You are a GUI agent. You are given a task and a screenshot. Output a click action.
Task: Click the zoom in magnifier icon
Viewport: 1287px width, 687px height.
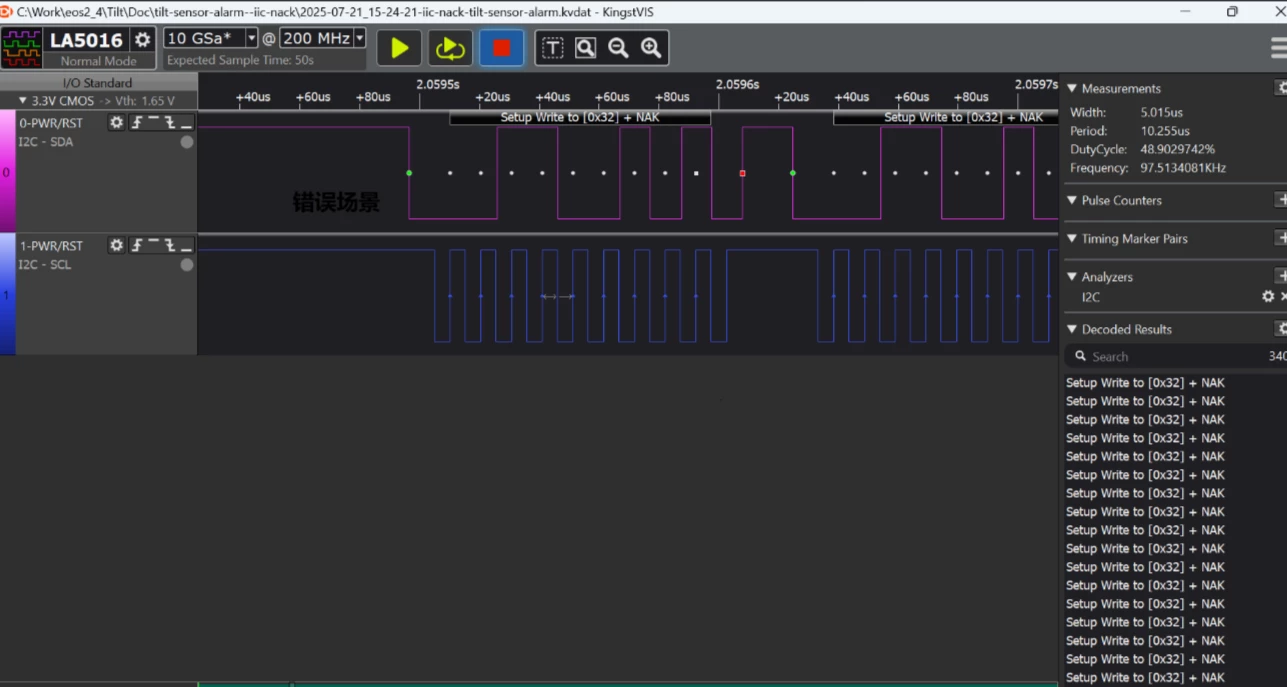click(x=651, y=48)
